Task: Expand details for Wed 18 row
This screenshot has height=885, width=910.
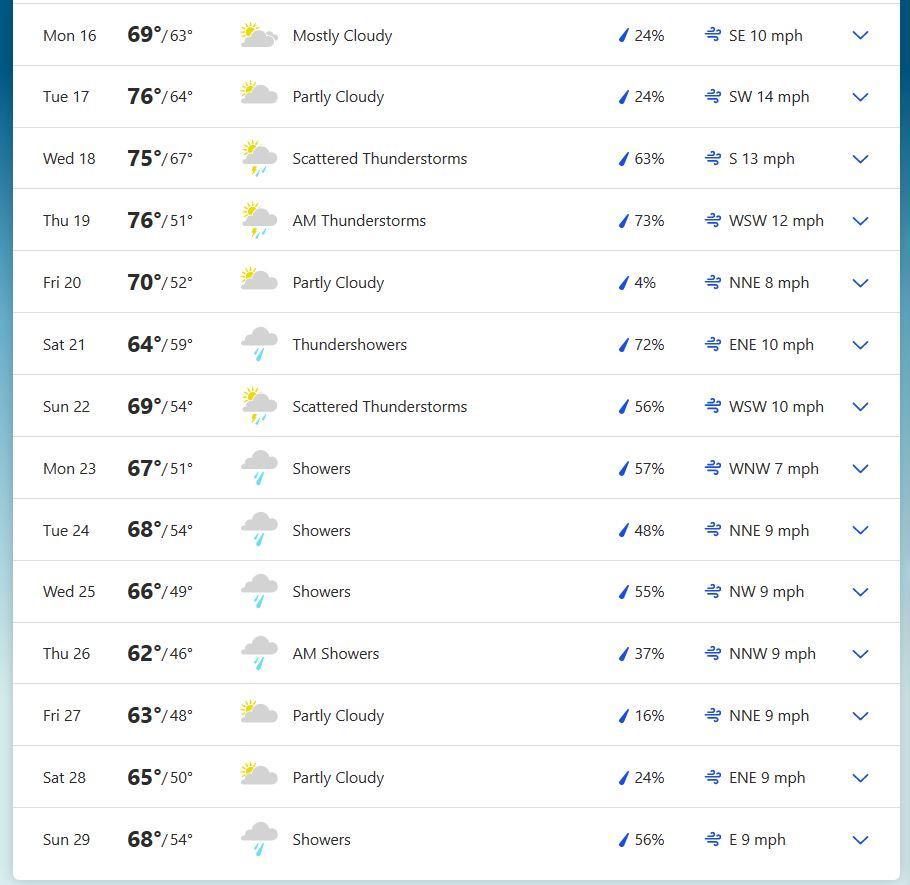Action: click(x=860, y=159)
